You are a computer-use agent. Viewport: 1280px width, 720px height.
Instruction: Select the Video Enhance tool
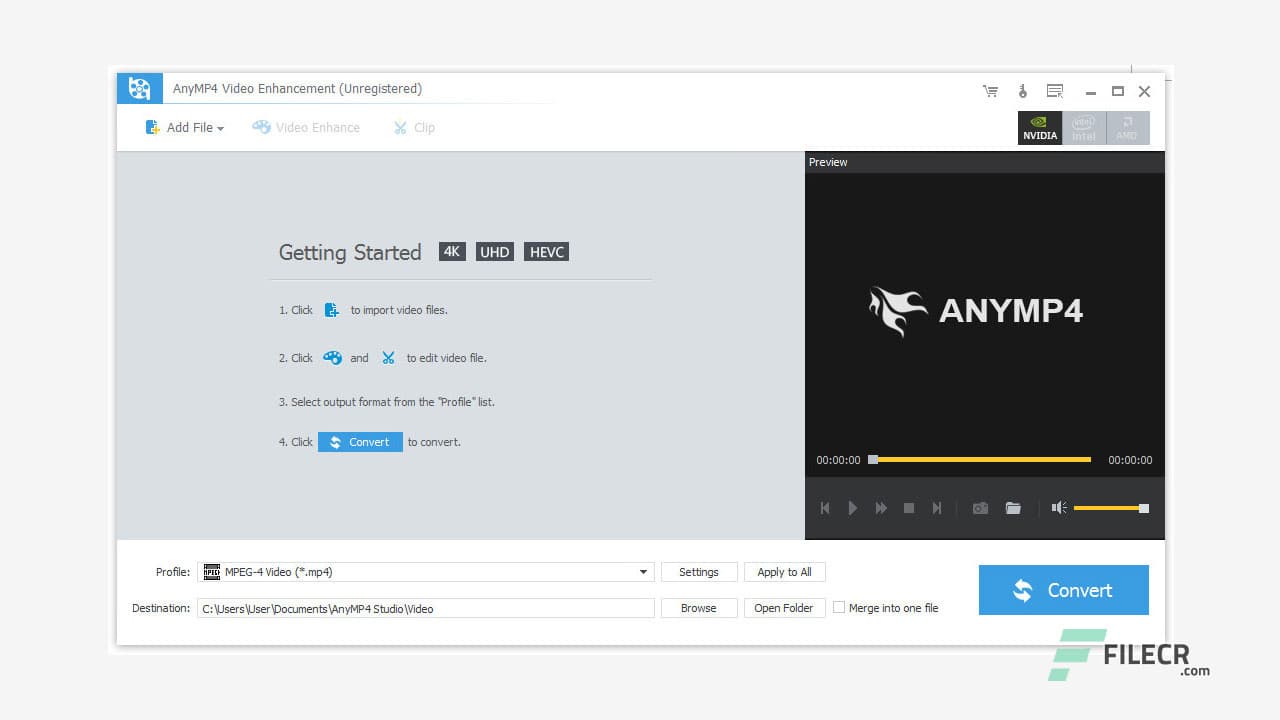(x=306, y=127)
